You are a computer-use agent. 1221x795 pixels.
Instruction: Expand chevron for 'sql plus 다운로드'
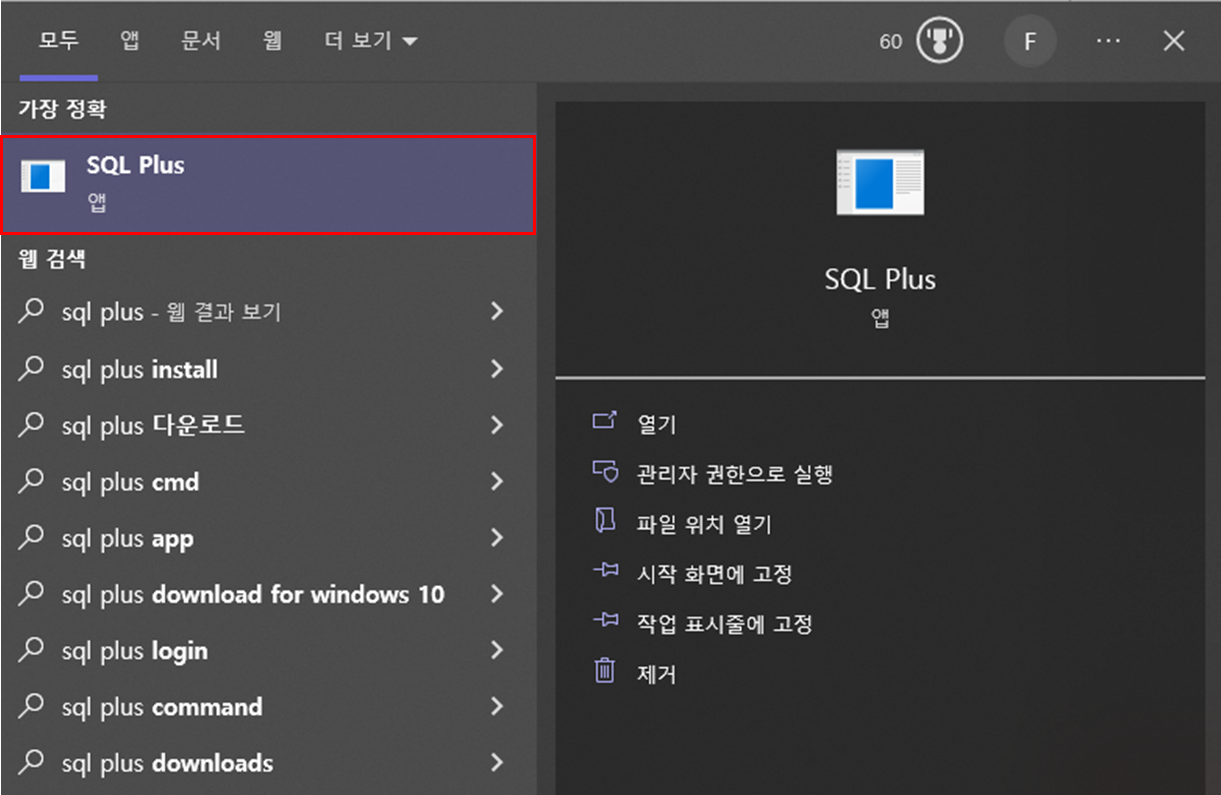497,425
